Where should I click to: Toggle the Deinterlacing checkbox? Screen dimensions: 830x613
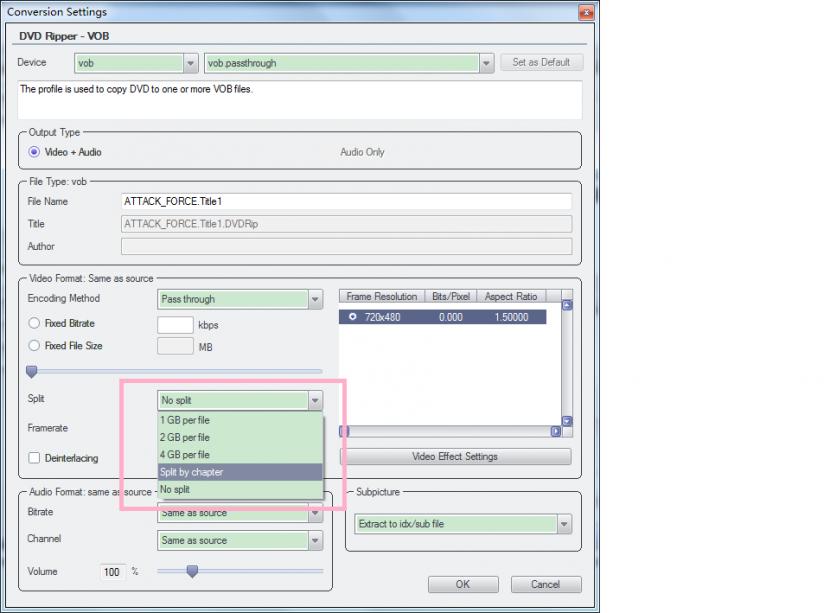pyautogui.click(x=35, y=458)
